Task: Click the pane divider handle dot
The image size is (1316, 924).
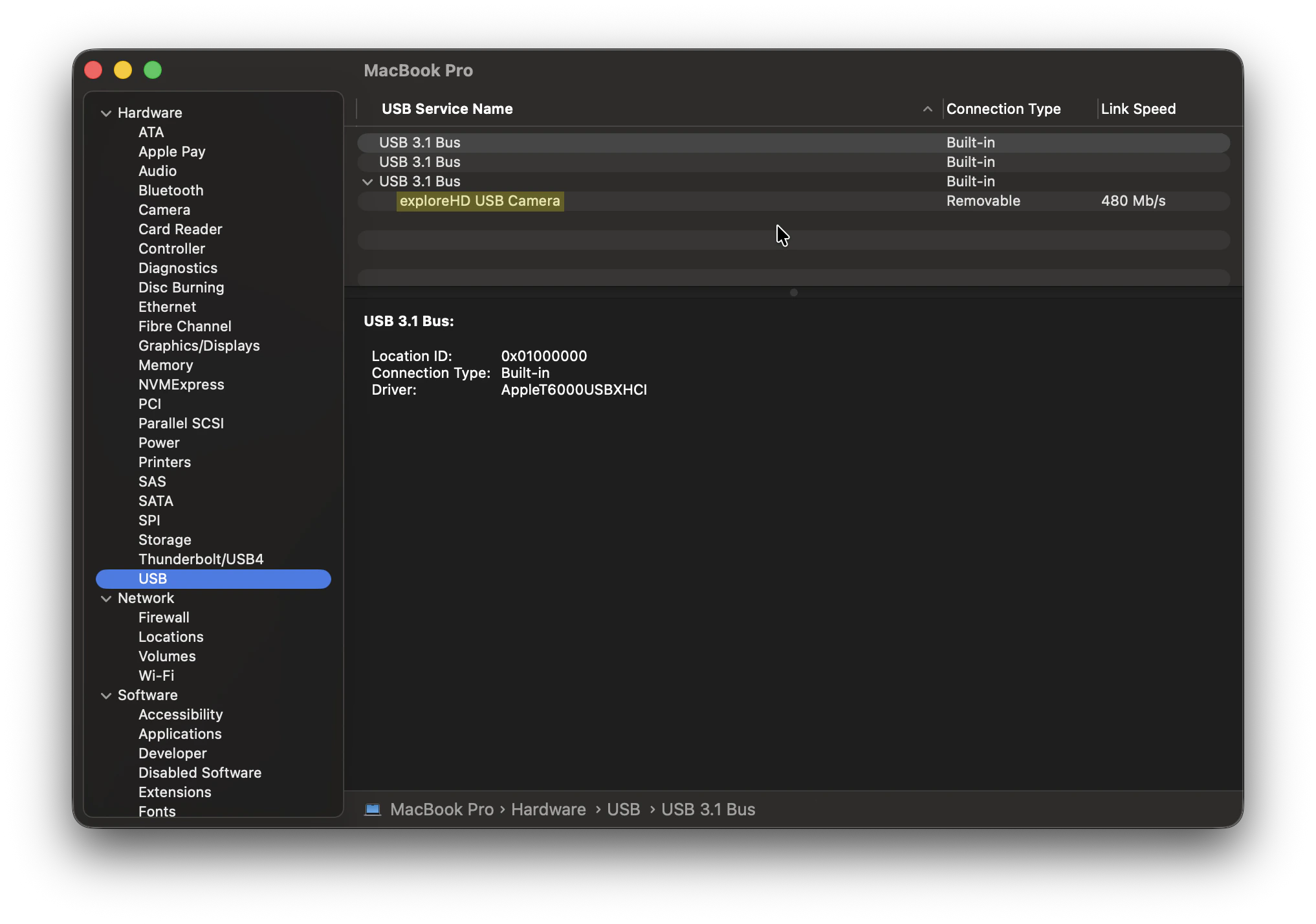Action: [793, 292]
